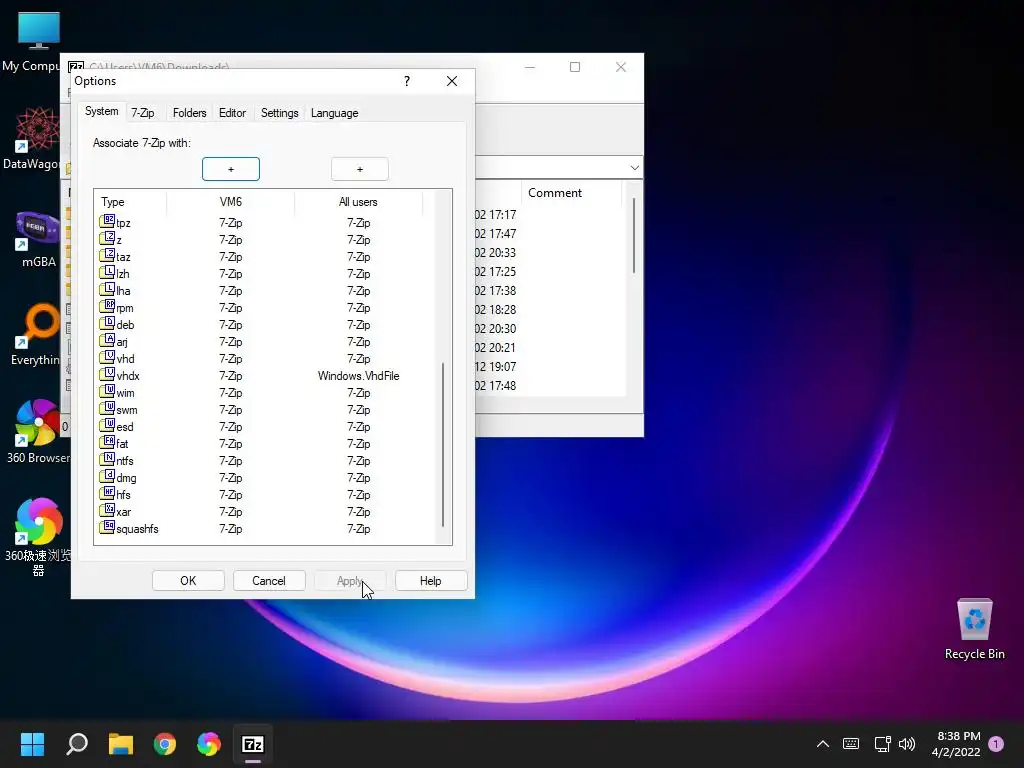
Task: Click the esd file type icon
Action: 107,425
